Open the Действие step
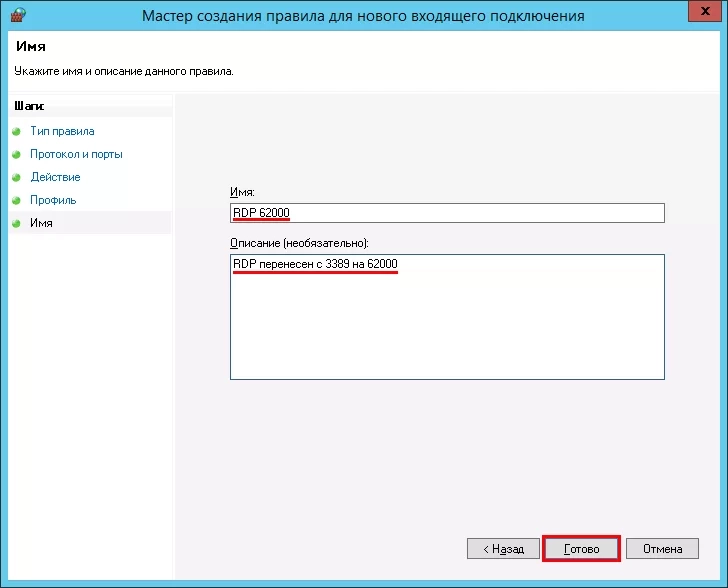The height and width of the screenshot is (588, 728). [55, 177]
